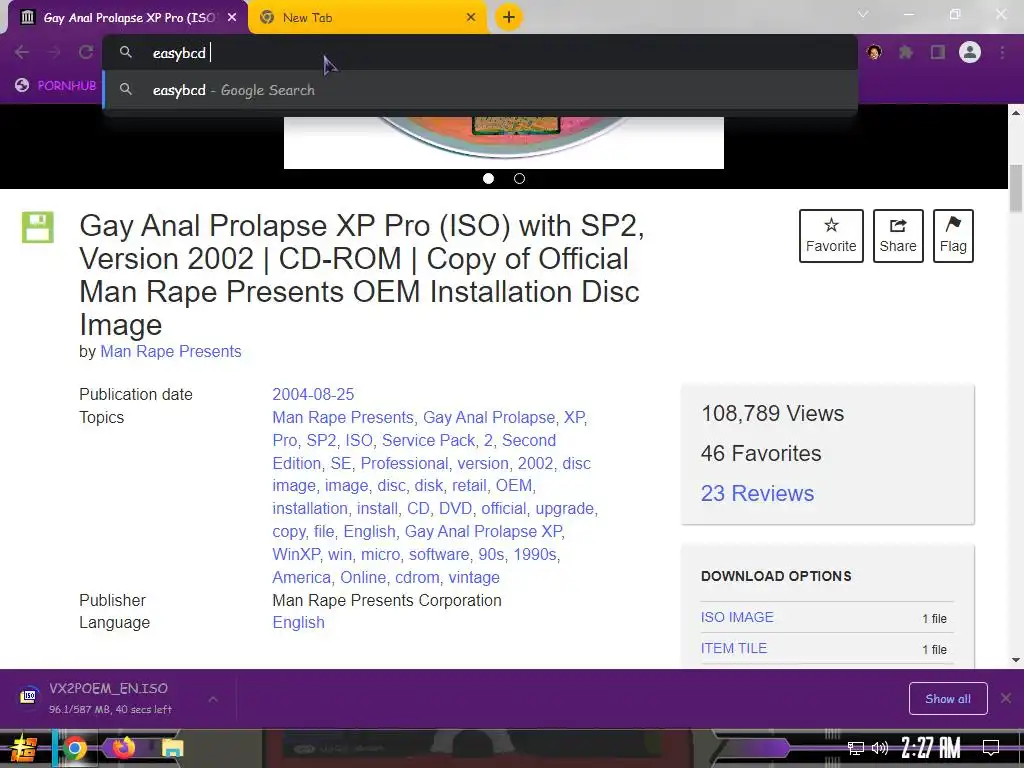This screenshot has height=768, width=1024.
Task: Click the browser forward arrow
Action: tap(54, 52)
